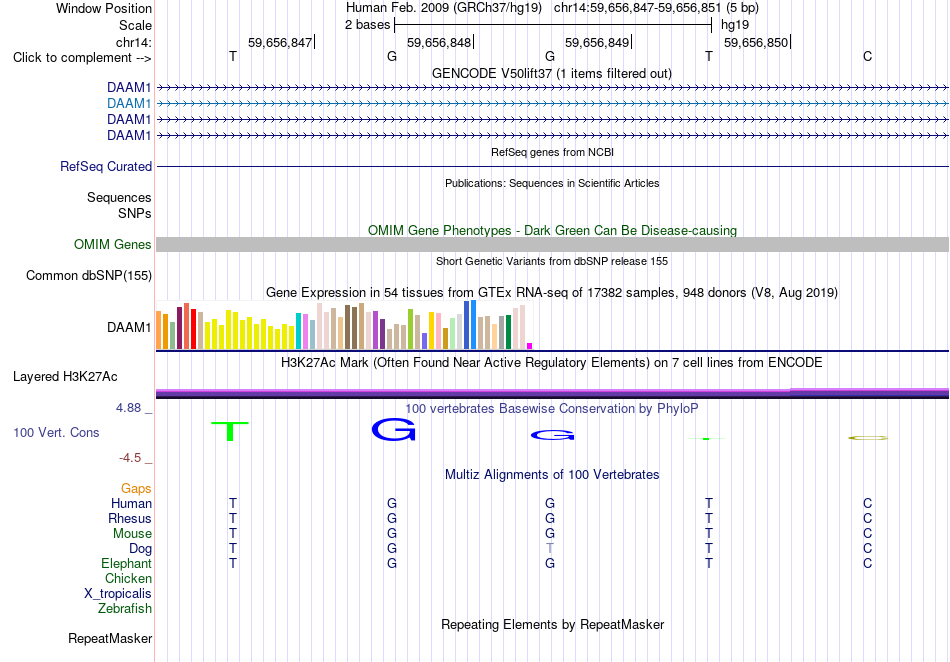Click the OMIM Genes label
The width and height of the screenshot is (950, 662).
(x=112, y=245)
